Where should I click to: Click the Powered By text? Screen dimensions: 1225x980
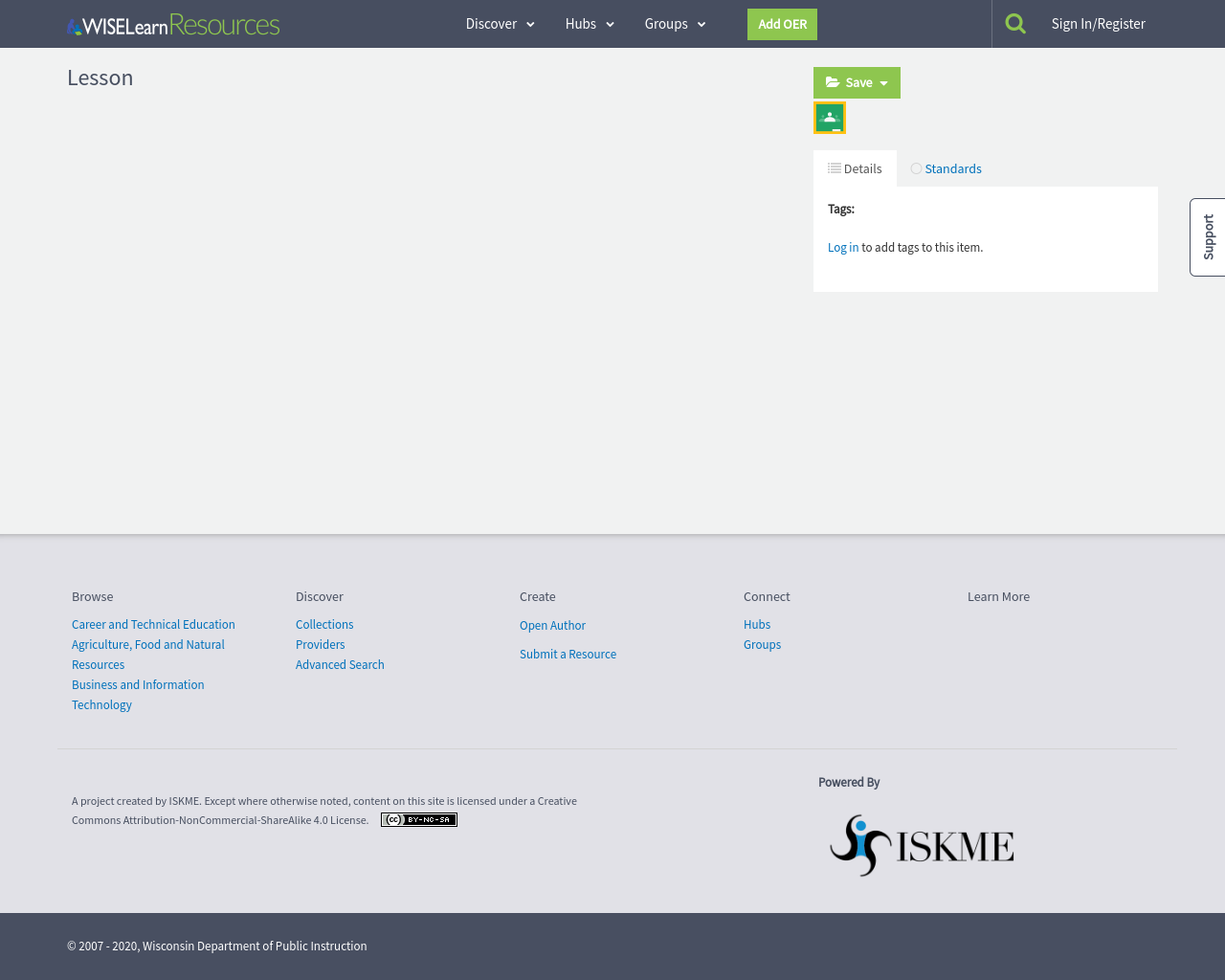click(x=849, y=782)
